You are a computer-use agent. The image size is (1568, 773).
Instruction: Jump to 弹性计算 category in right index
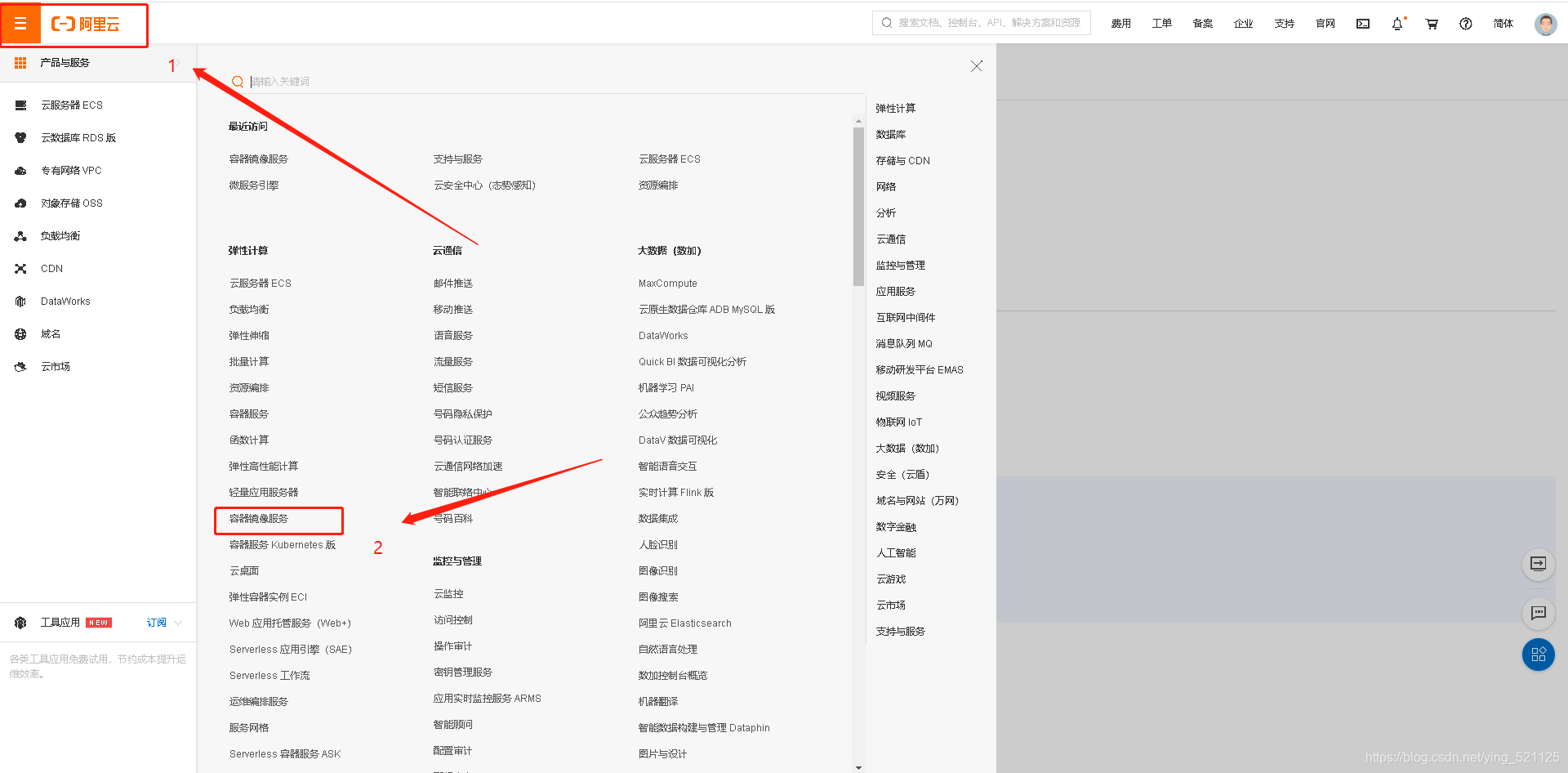click(x=896, y=109)
